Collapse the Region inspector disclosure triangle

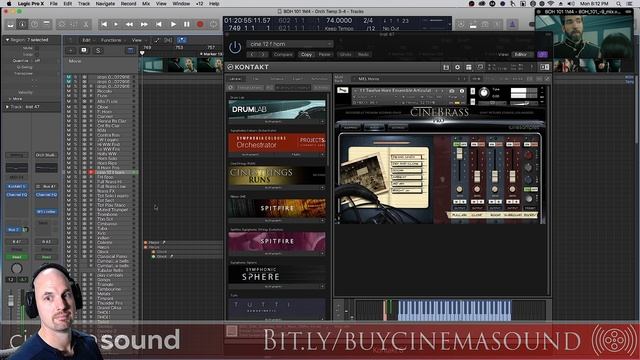(7, 40)
